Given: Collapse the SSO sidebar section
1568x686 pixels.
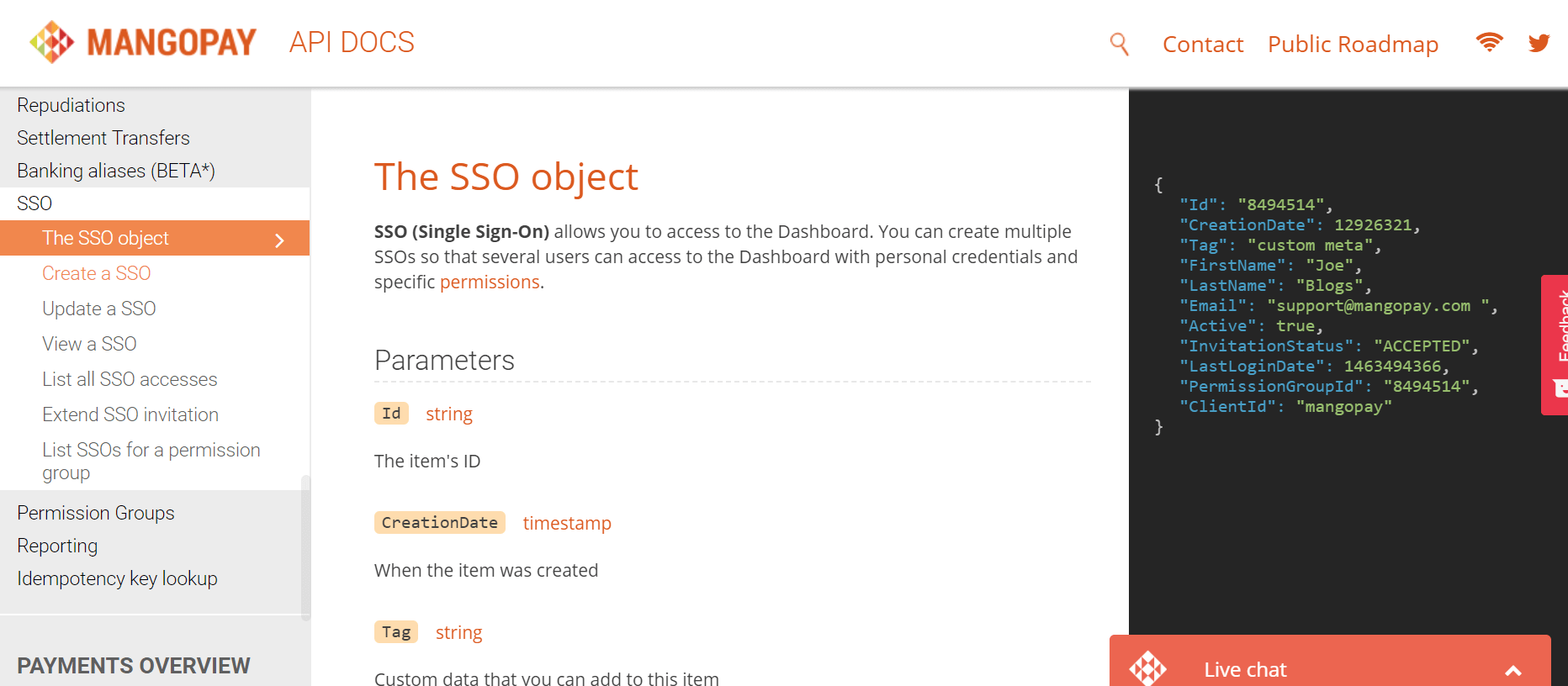Looking at the screenshot, I should [34, 203].
